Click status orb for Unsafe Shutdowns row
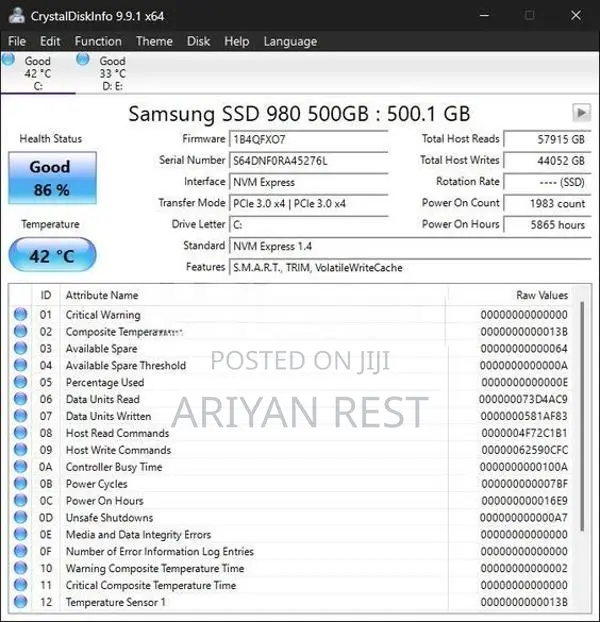The image size is (600, 622). pyautogui.click(x=21, y=517)
